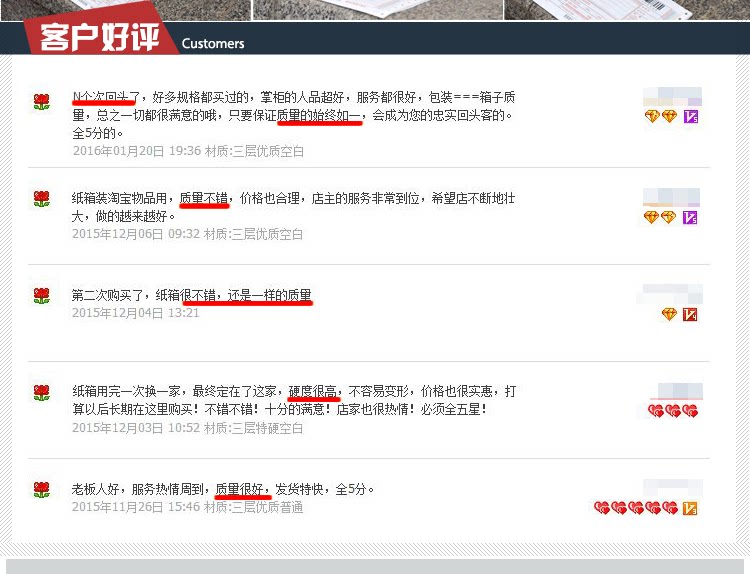Viewport: 750px width, 574px height.
Task: Click the orange V3 badge on the last review
Action: coord(690,508)
